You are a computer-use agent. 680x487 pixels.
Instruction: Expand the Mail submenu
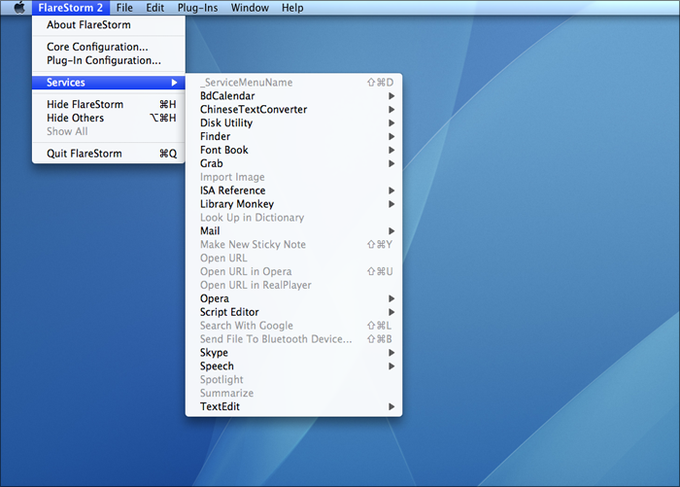[294, 231]
